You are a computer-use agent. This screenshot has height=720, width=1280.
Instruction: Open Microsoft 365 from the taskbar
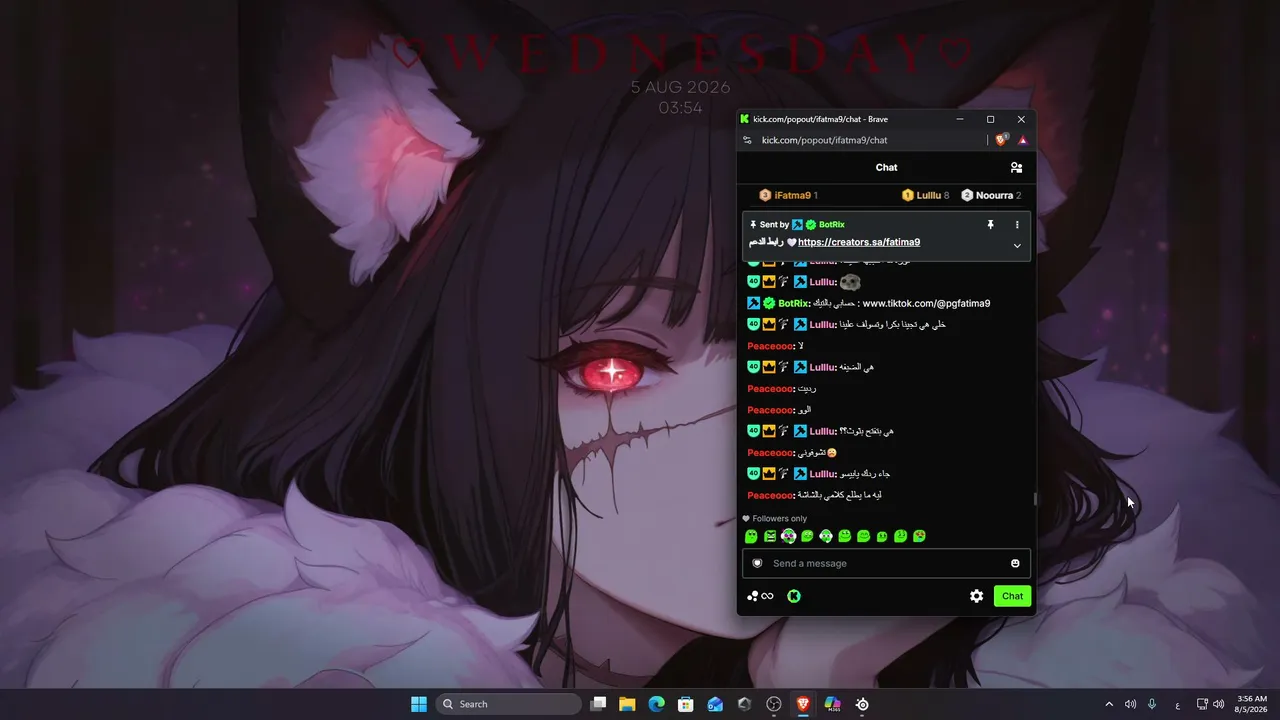click(832, 704)
